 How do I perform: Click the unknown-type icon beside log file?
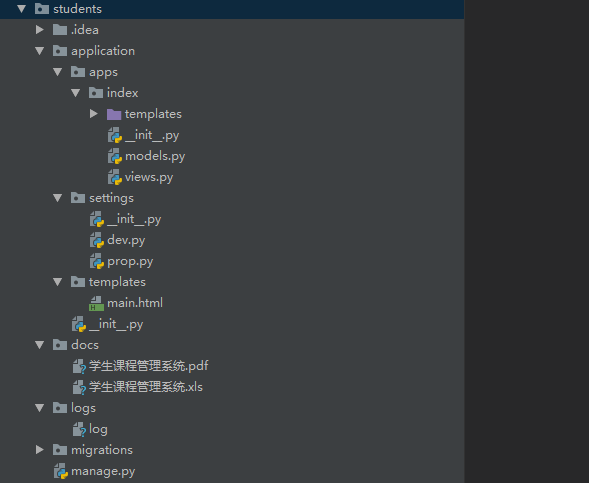pos(79,430)
